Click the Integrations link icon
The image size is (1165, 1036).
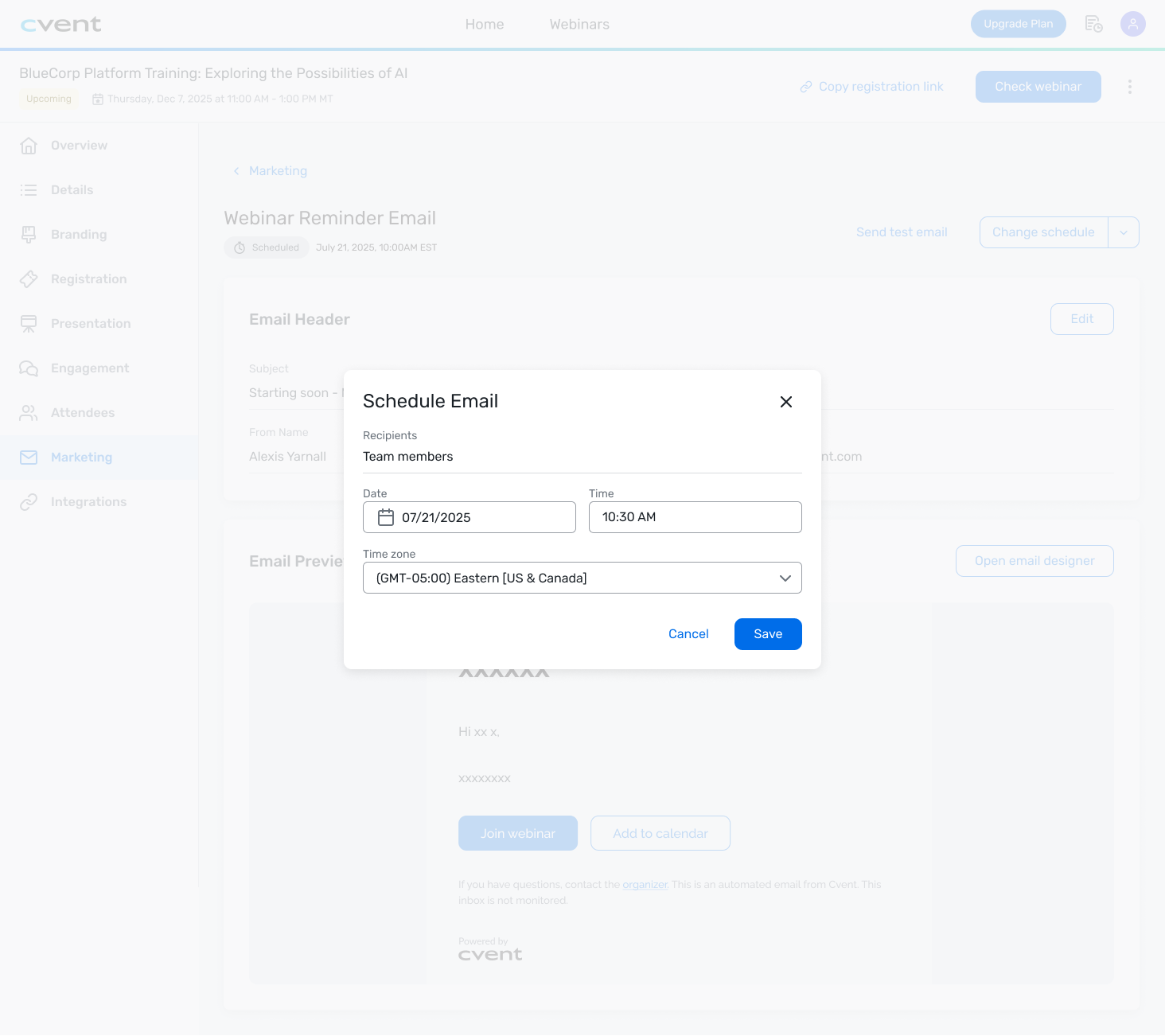[29, 502]
